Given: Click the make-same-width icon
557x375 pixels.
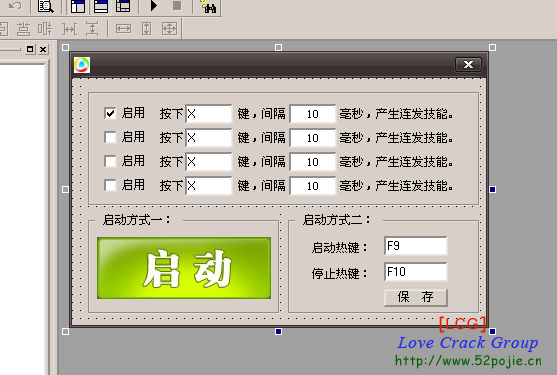Looking at the screenshot, I should click(123, 29).
